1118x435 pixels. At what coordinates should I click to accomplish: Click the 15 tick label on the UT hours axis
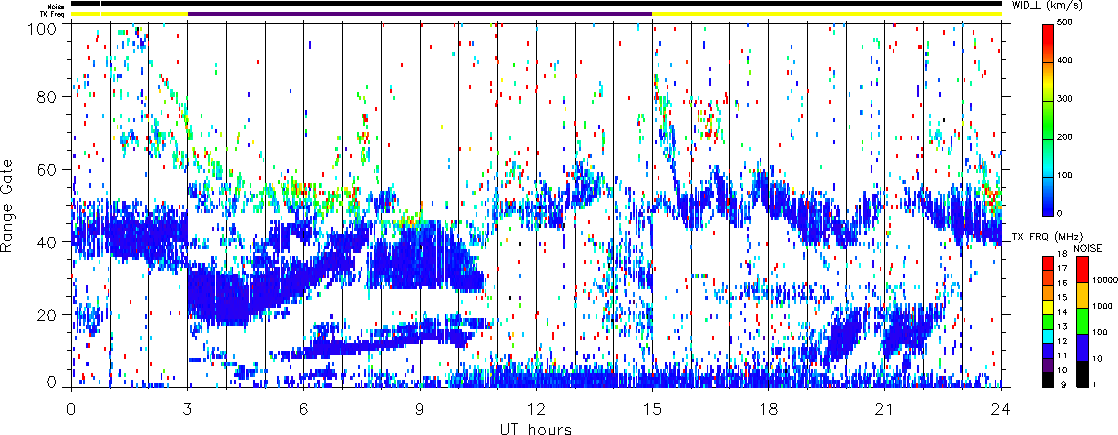coord(652,408)
